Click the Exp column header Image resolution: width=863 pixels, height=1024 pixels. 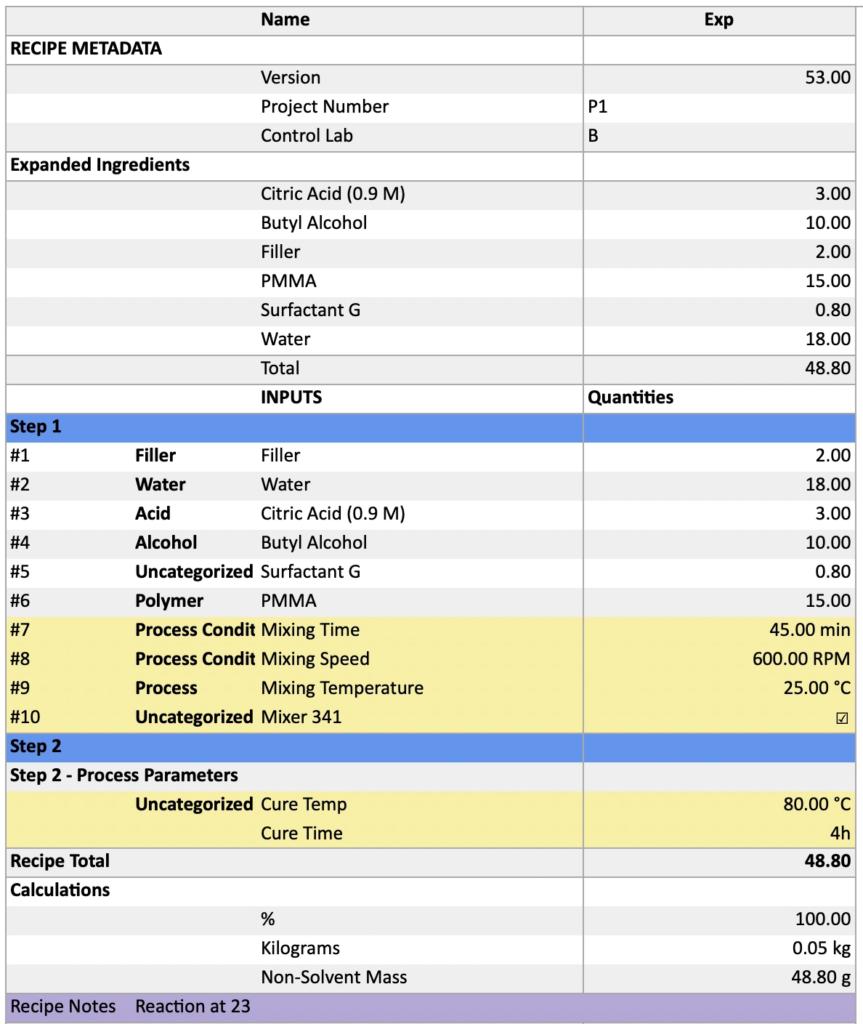click(x=718, y=20)
